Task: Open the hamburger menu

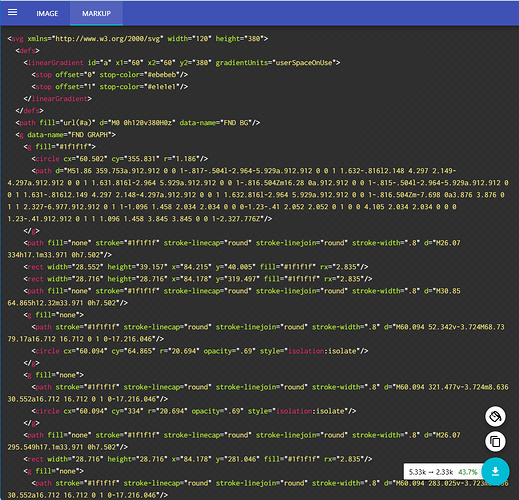Action: click(12, 12)
